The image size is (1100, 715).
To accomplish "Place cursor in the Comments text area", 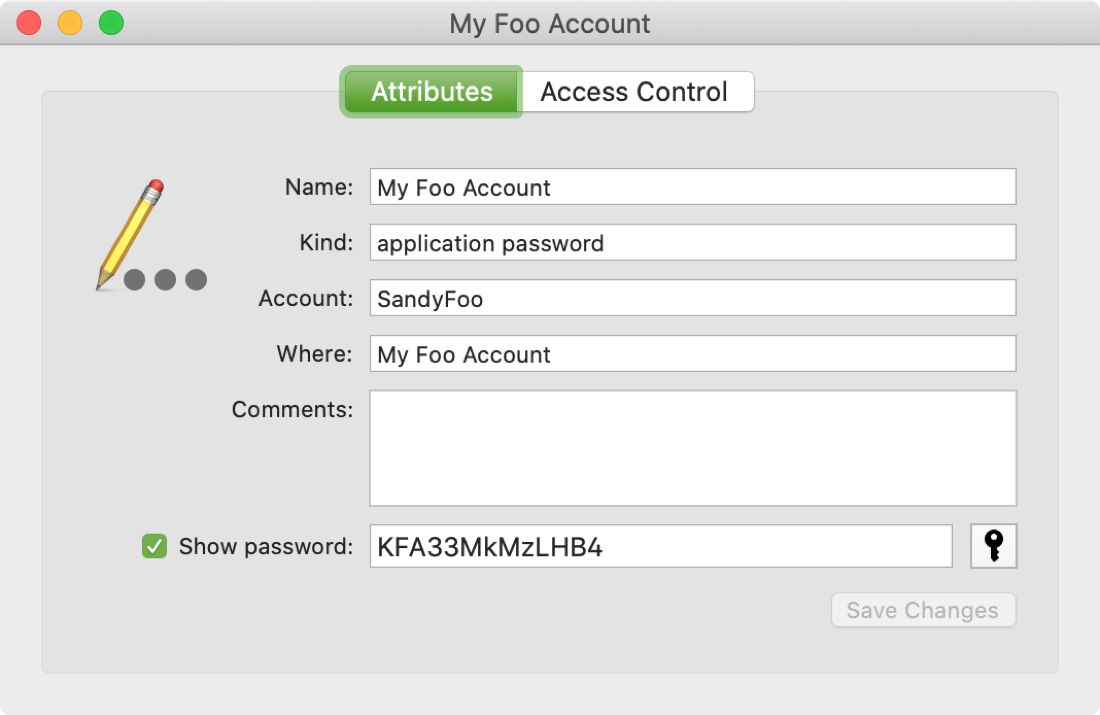I will [692, 448].
